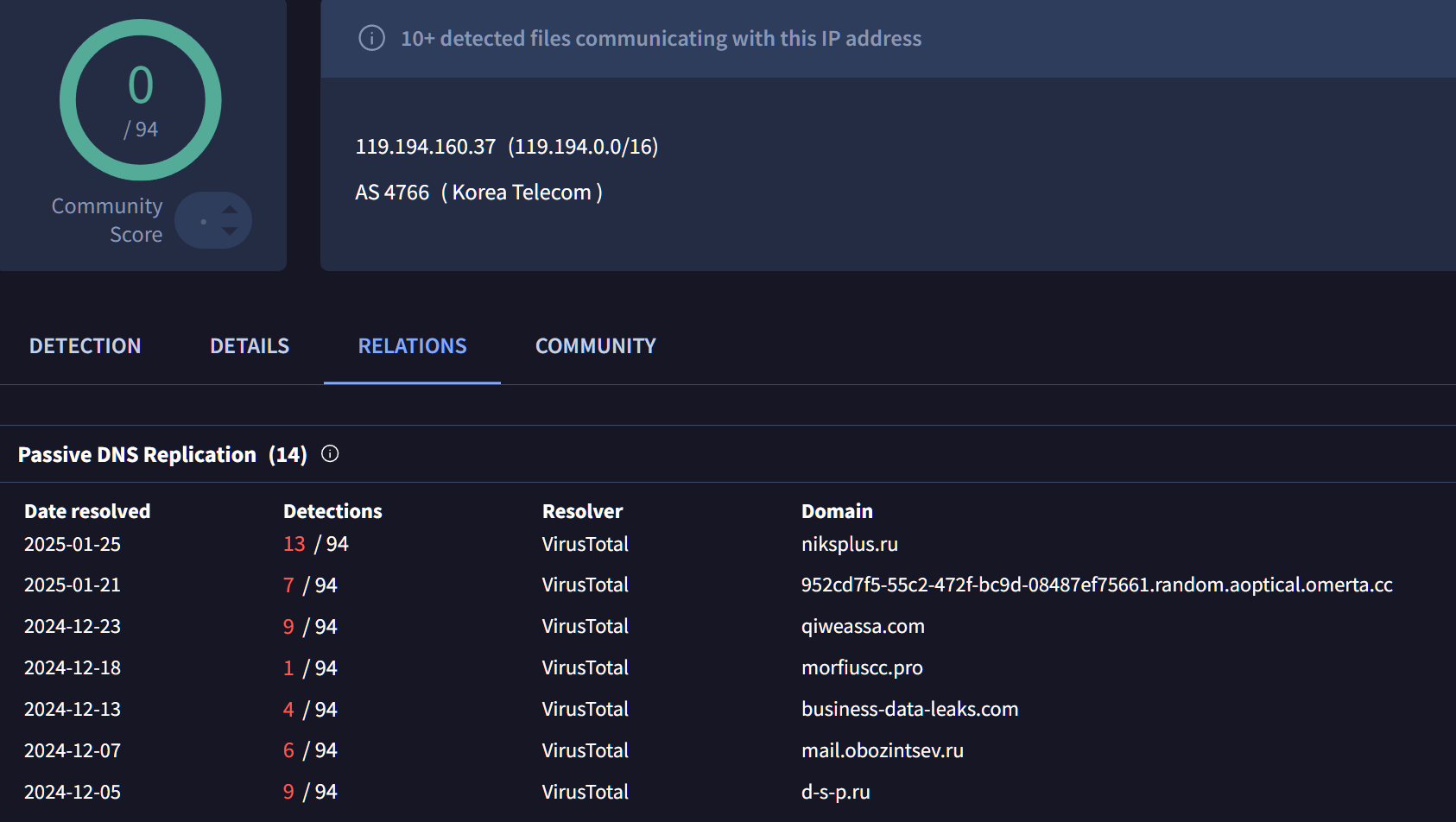
Task: Click the 4 / 94 detections value
Action: (310, 710)
